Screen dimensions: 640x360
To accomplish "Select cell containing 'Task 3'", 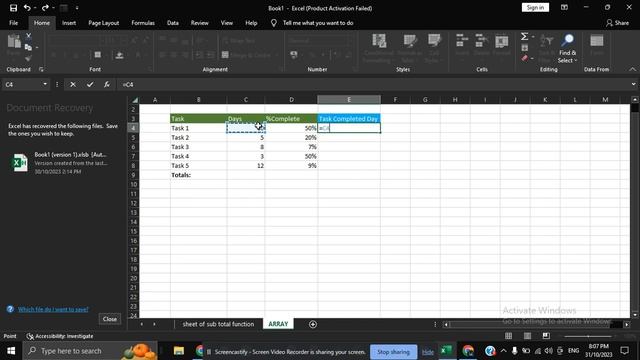I will [198, 147].
